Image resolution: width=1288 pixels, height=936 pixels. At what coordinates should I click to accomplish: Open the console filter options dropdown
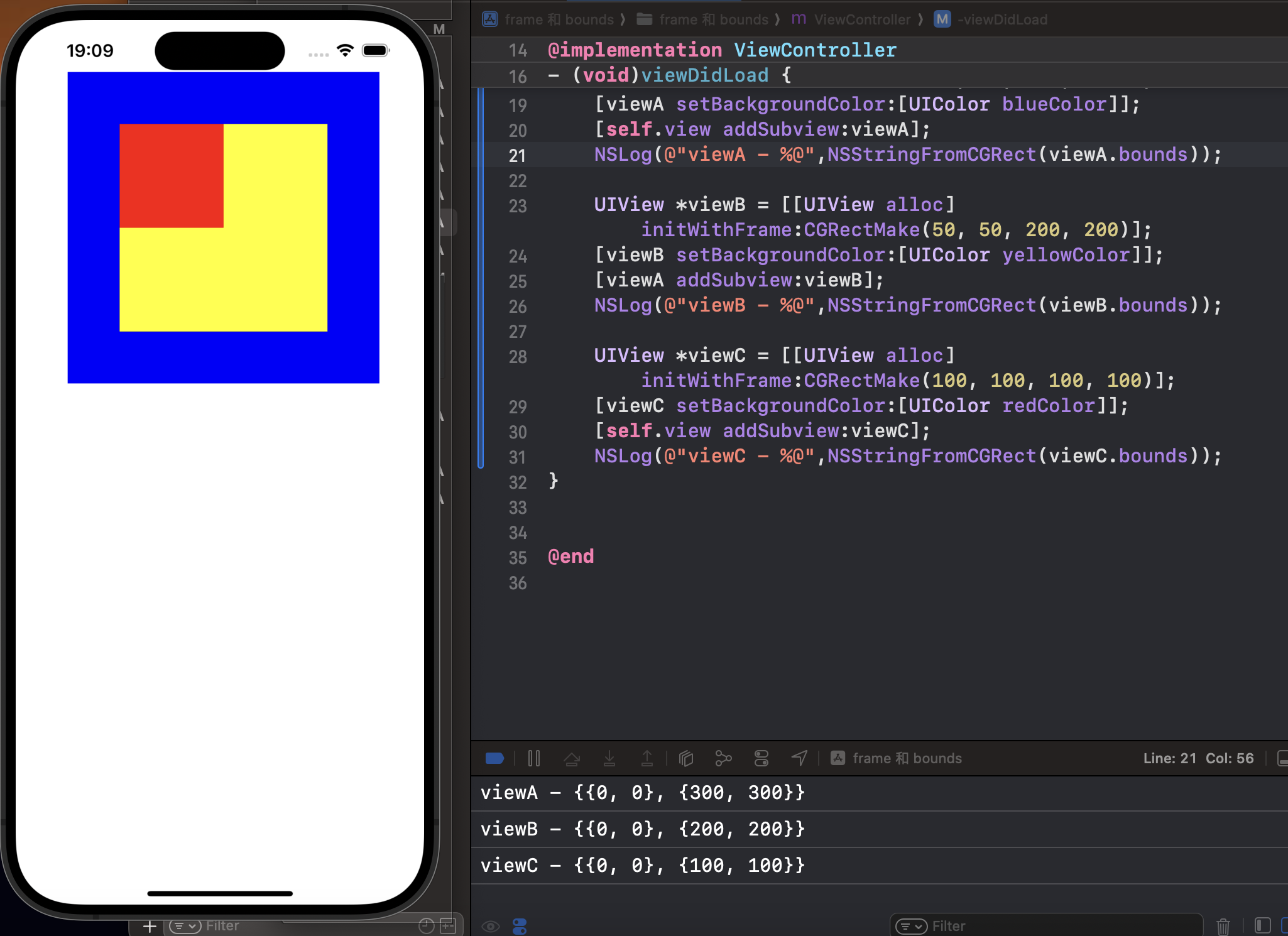point(912,926)
